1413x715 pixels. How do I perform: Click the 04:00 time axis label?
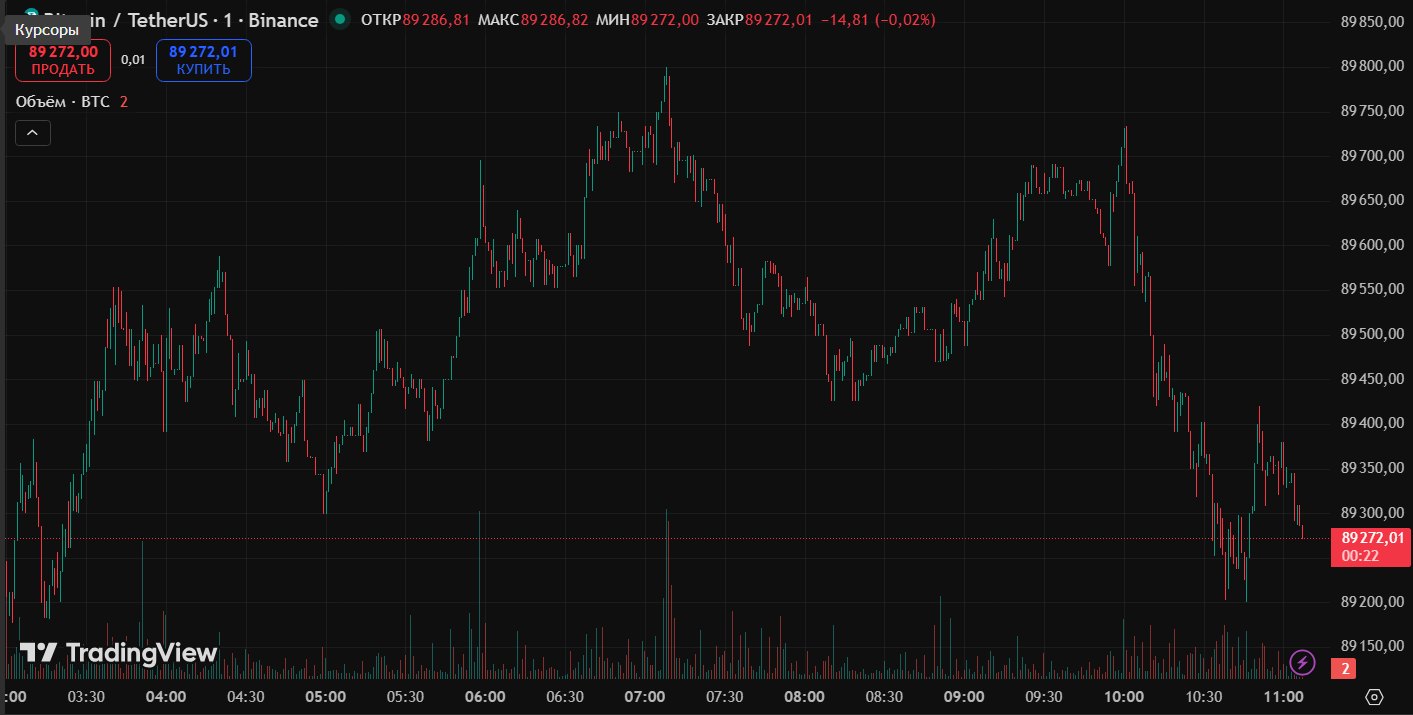166,697
